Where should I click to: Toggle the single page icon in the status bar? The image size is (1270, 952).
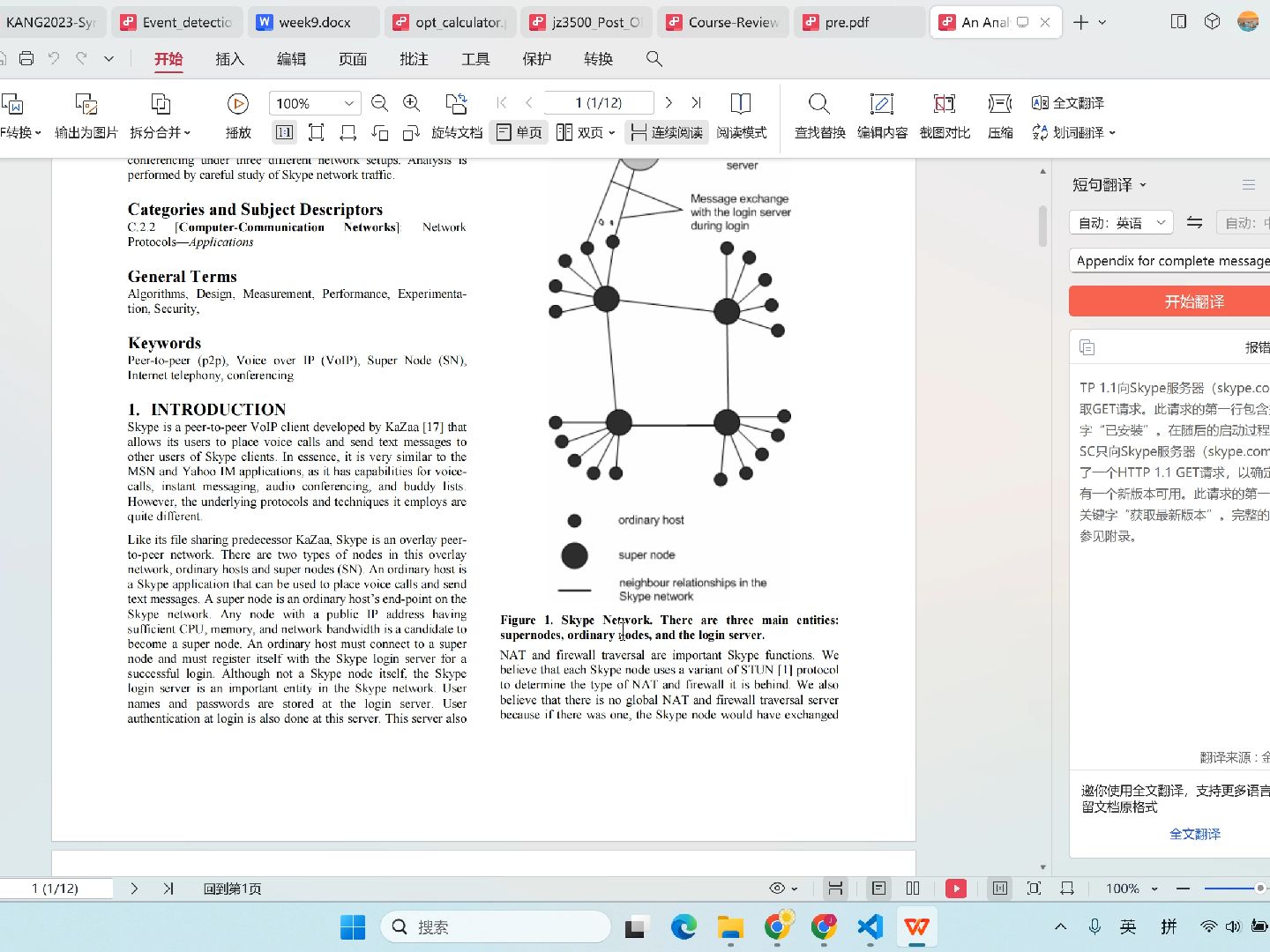pos(878,889)
